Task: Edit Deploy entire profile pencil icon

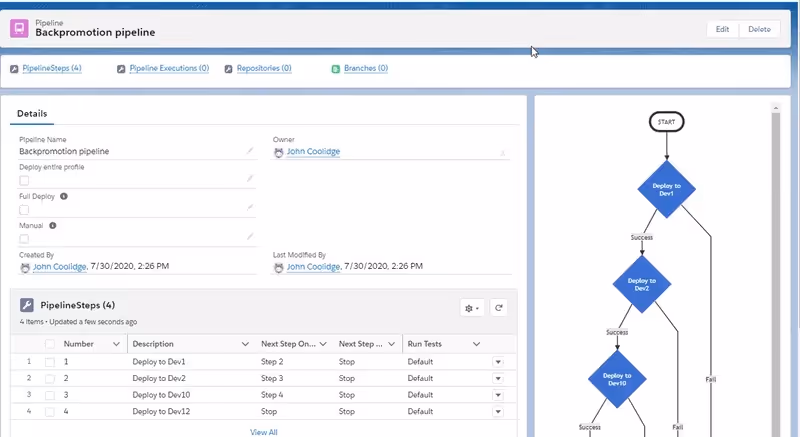Action: (249, 178)
